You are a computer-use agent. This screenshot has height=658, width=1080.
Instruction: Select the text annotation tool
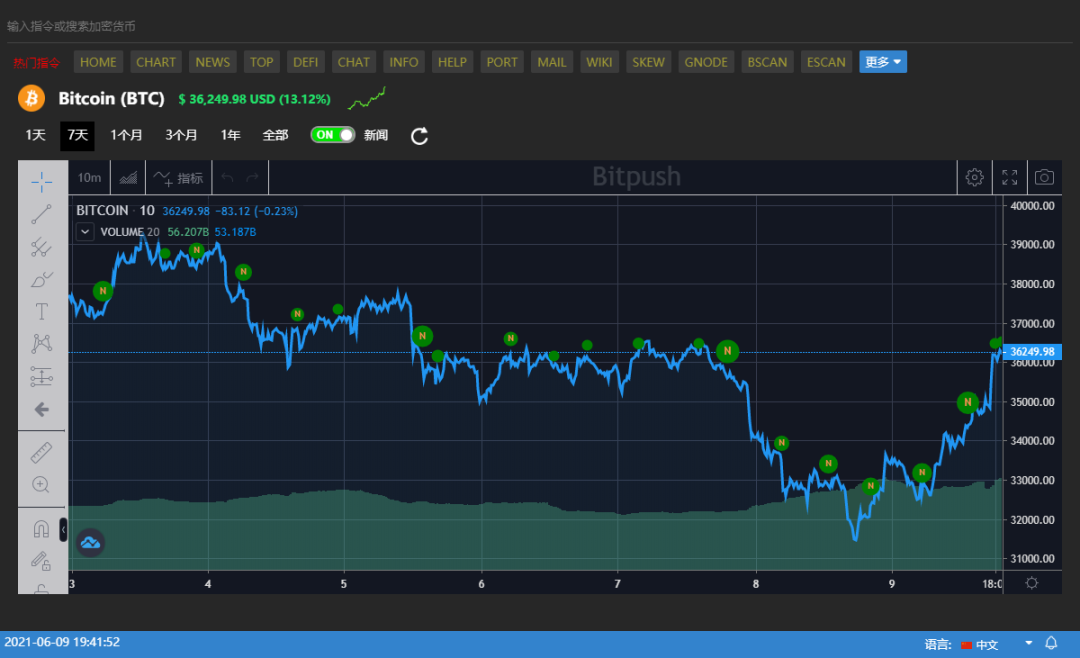(x=41, y=311)
